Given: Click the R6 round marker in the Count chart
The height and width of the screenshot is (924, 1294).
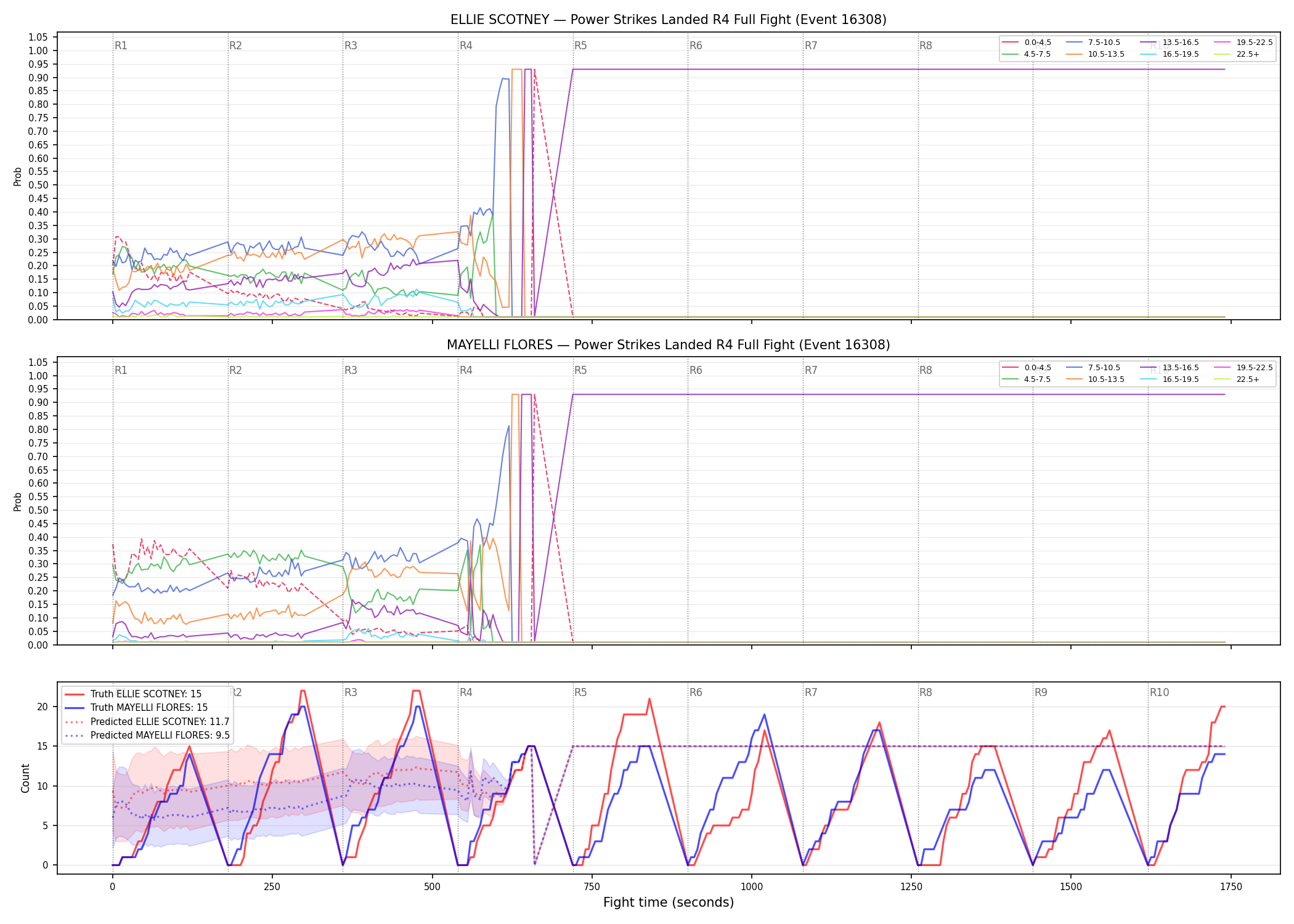Looking at the screenshot, I should [696, 692].
